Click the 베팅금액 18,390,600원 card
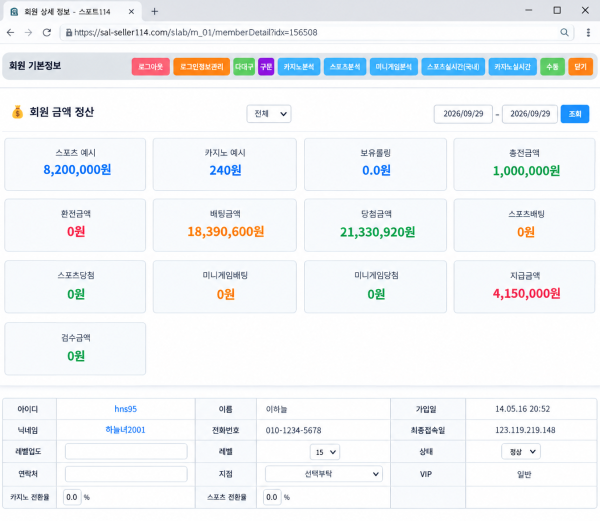This screenshot has width=600, height=521. [x=225, y=225]
